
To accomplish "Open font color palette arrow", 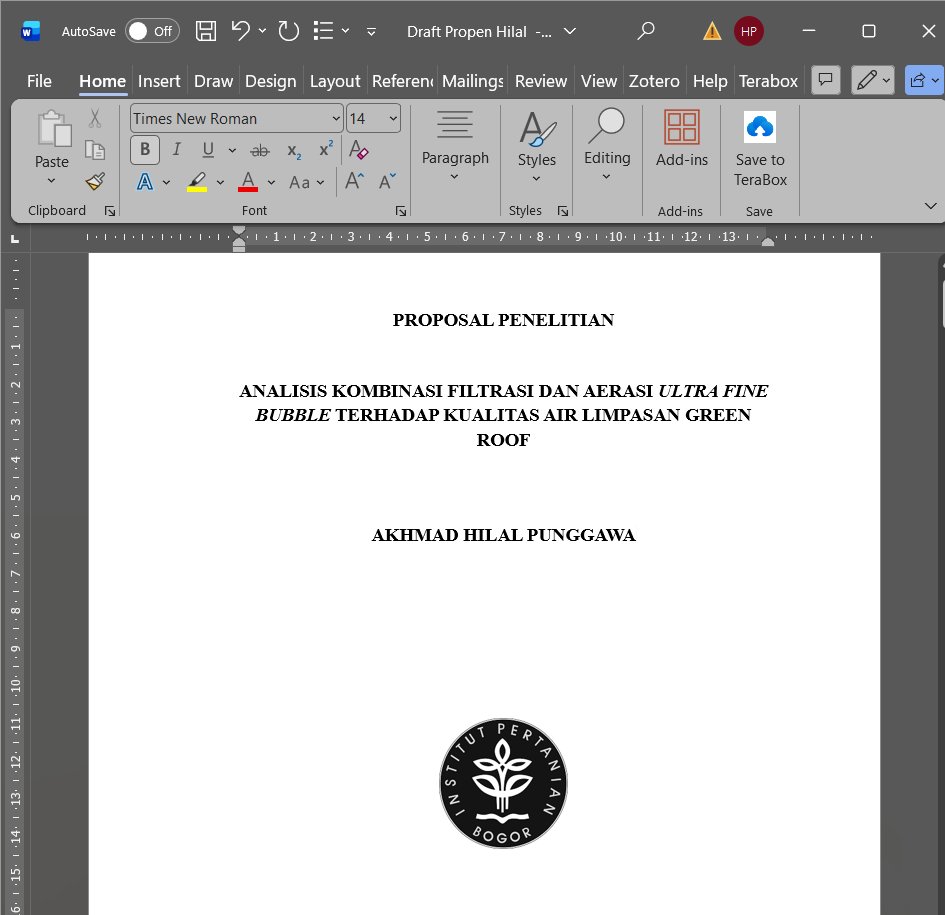I will coord(272,182).
